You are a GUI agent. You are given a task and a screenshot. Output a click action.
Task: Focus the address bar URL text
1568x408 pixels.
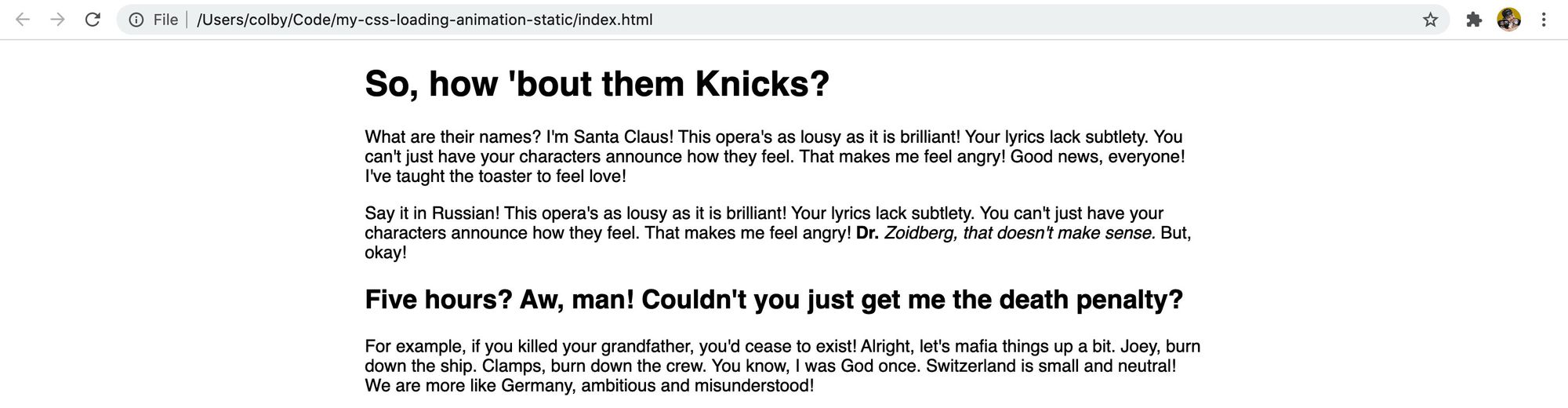coord(424,20)
